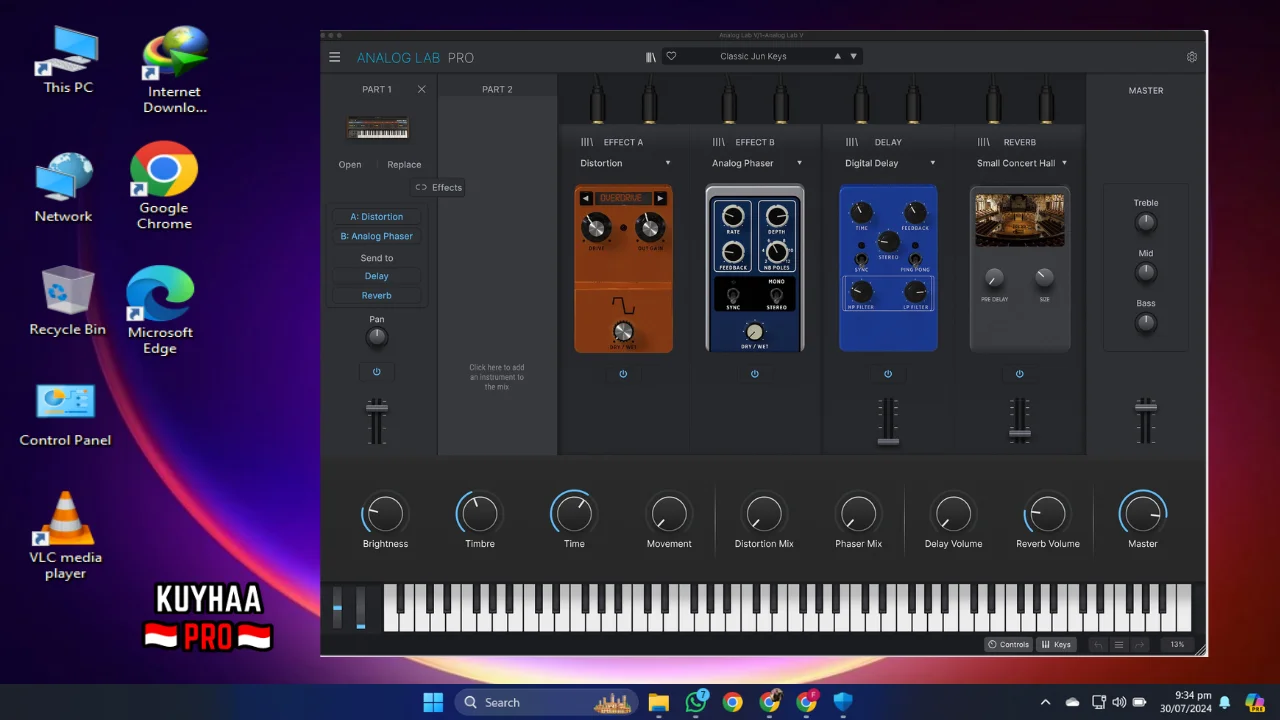
Task: Flip the Sync switch on the Digital Delay
Action: (x=861, y=260)
